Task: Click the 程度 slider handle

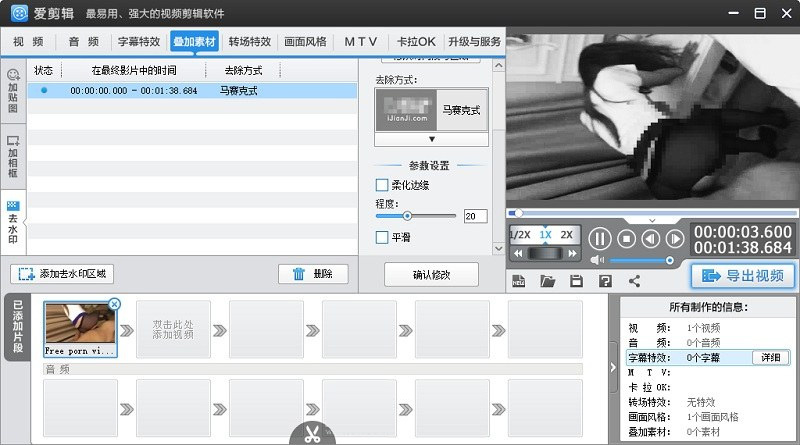Action: (x=407, y=215)
